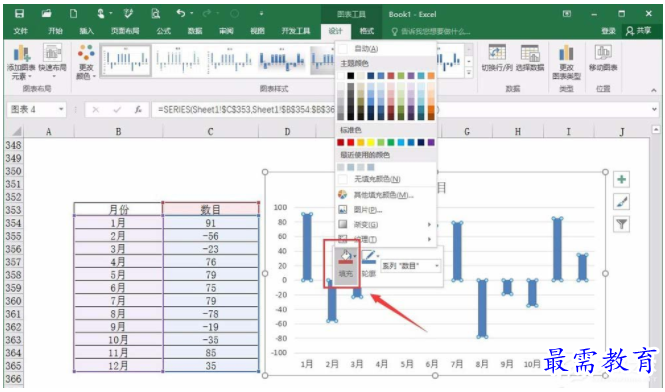Click the cancel X icon in formula bar
The width and height of the screenshot is (665, 392).
[x=95, y=110]
